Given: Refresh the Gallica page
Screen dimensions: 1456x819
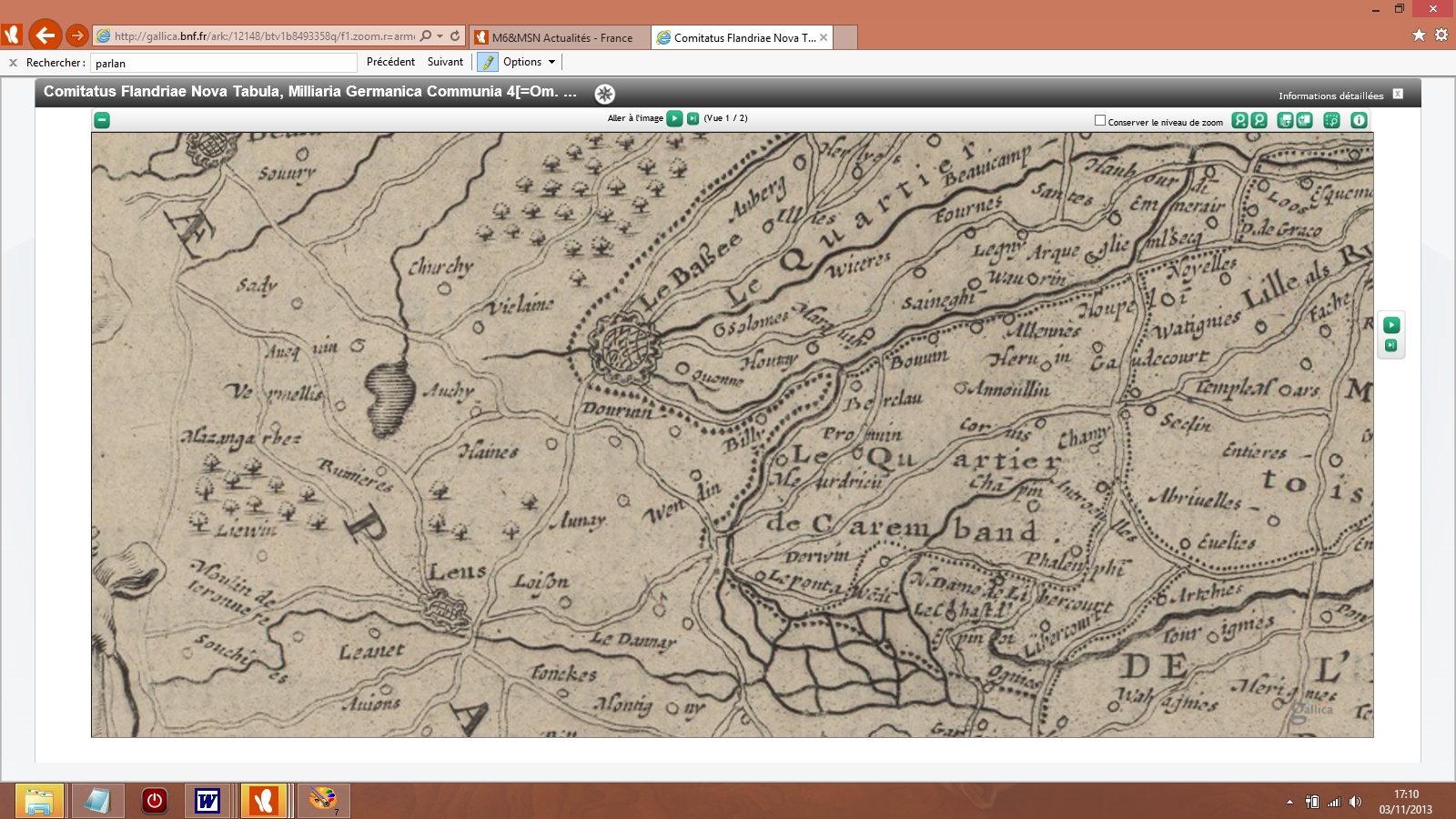Looking at the screenshot, I should (455, 36).
